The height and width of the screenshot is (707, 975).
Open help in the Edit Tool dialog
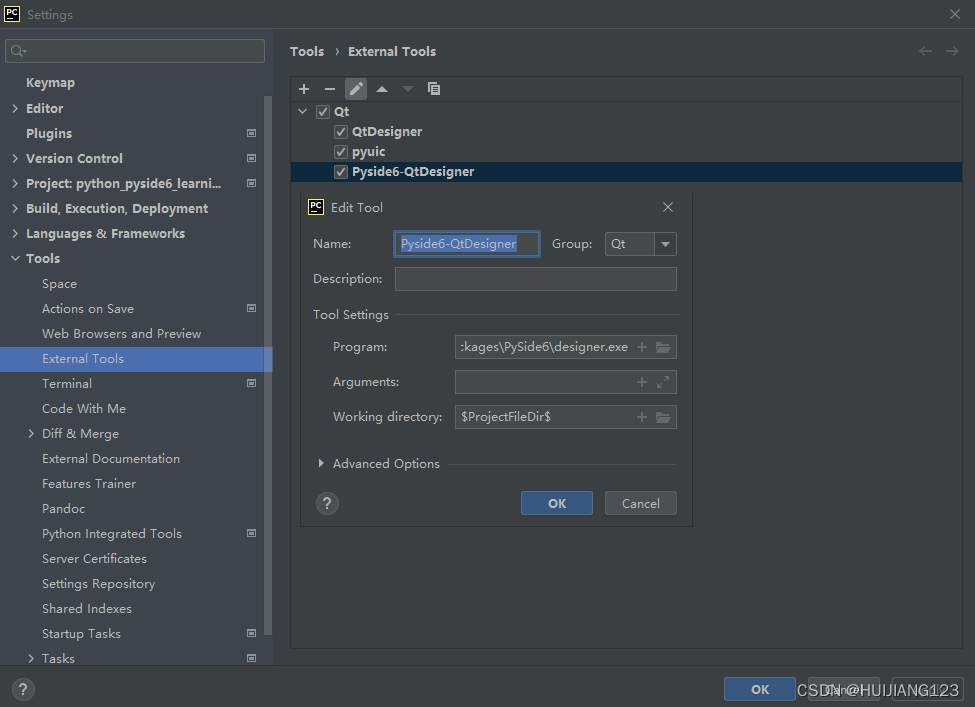coord(327,503)
